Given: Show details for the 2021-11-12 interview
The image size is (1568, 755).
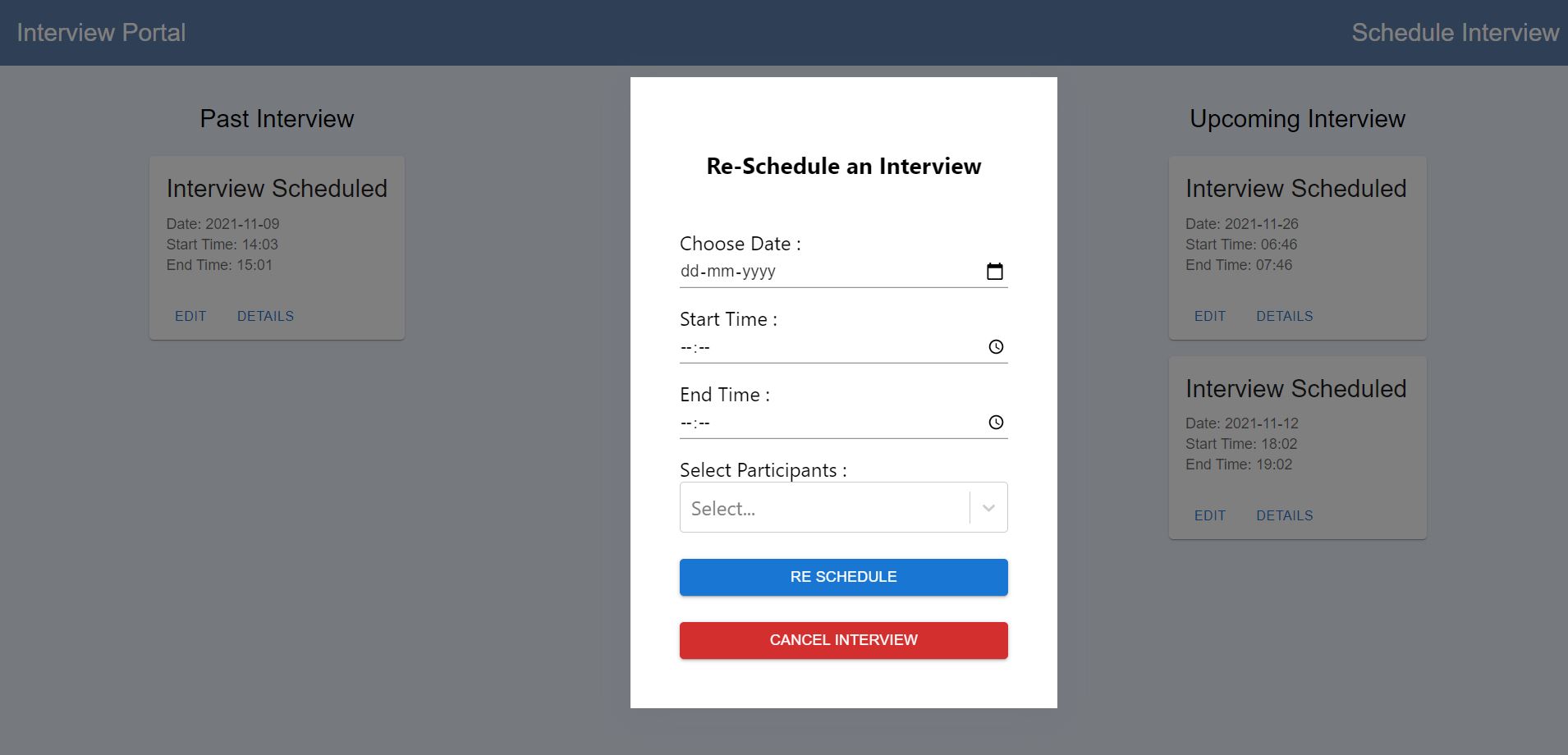Looking at the screenshot, I should pyautogui.click(x=1283, y=515).
